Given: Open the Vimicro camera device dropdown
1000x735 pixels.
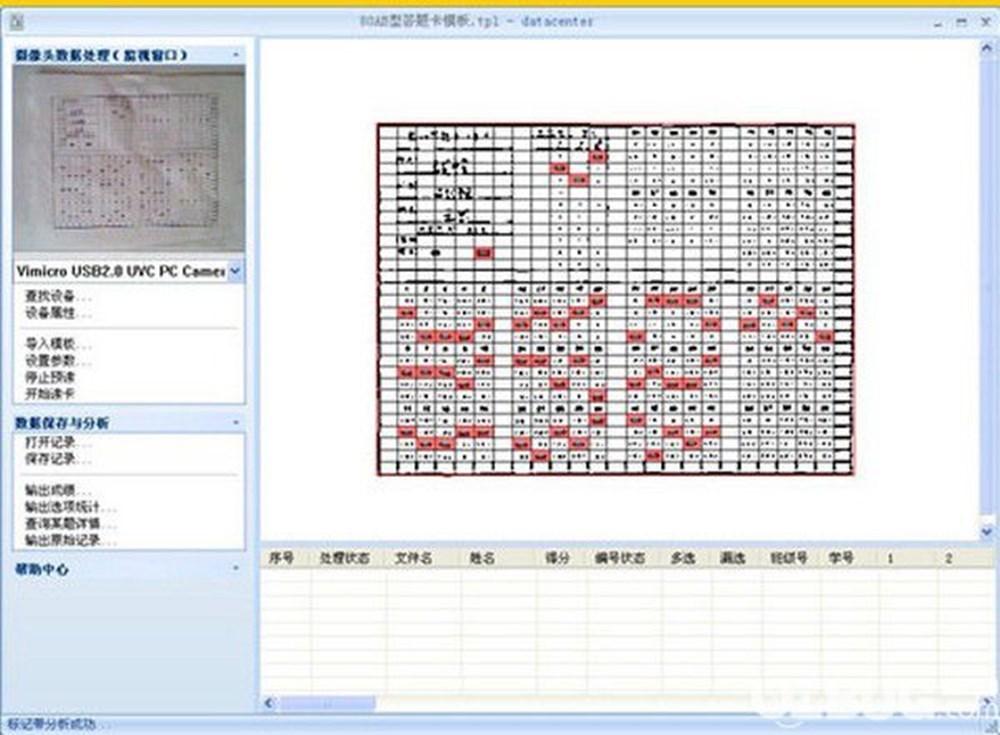Looking at the screenshot, I should tap(235, 271).
